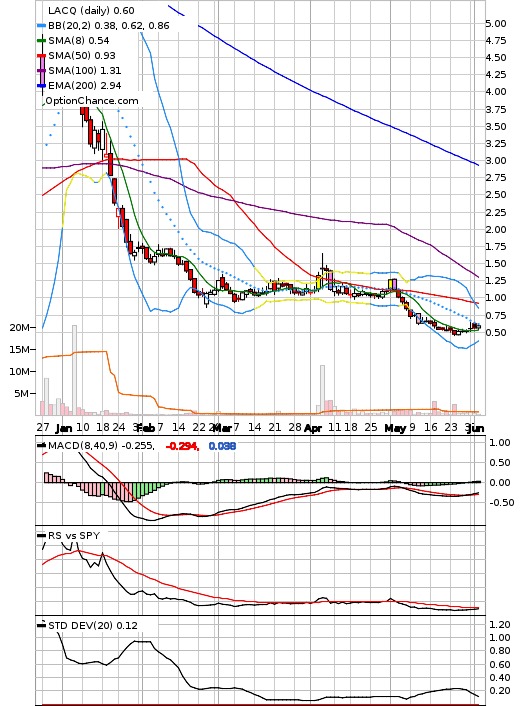
Task: Click the Mar month label on date axis
Action: pos(222,428)
